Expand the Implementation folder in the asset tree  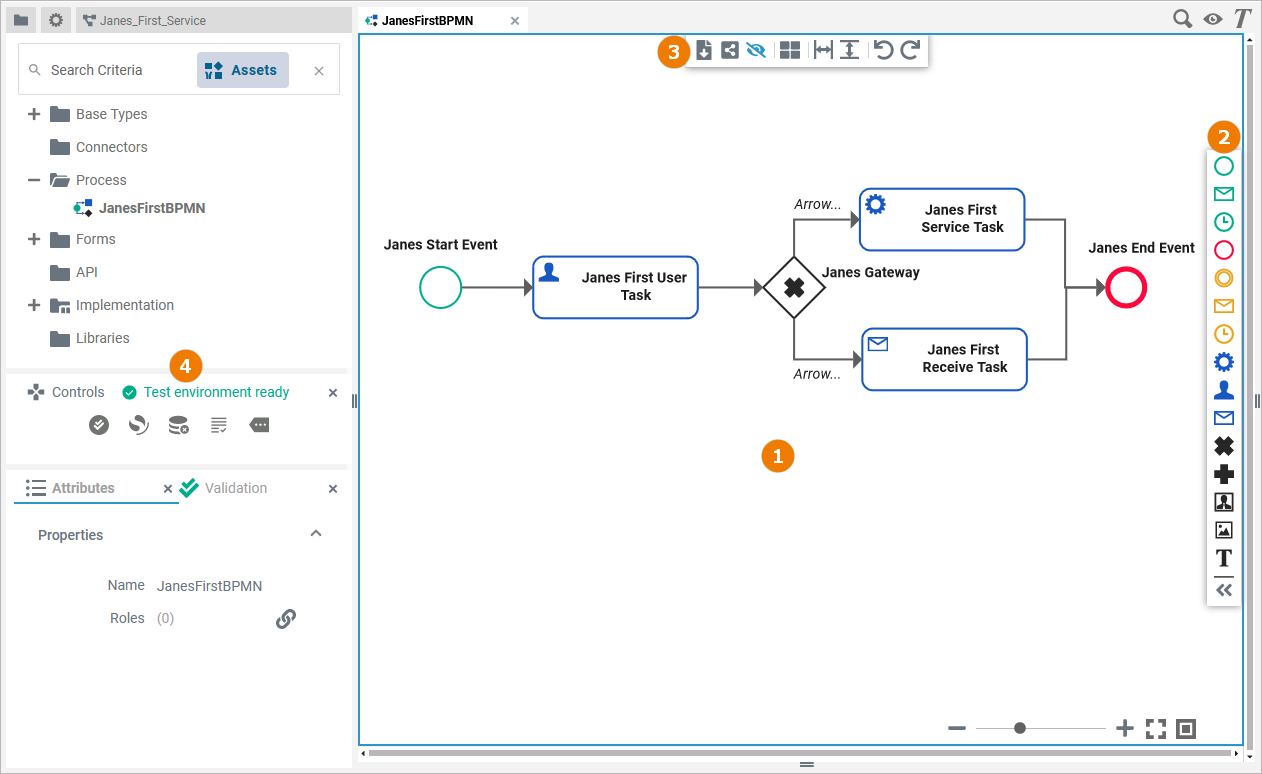point(31,305)
